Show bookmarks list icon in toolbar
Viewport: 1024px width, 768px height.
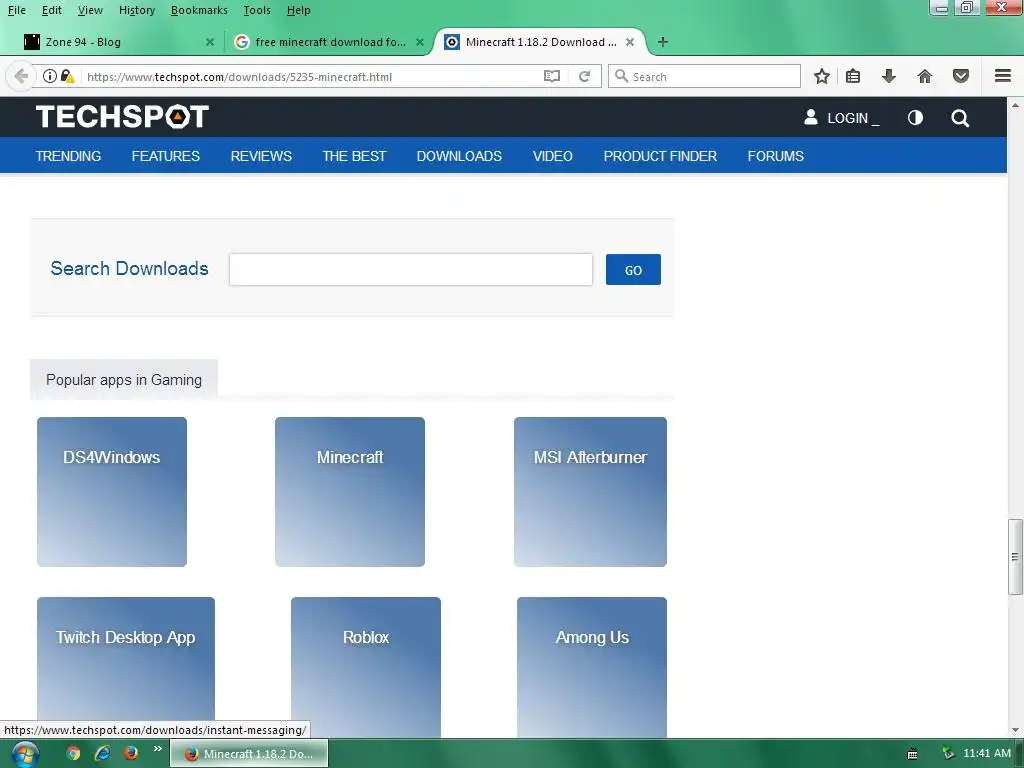[853, 76]
